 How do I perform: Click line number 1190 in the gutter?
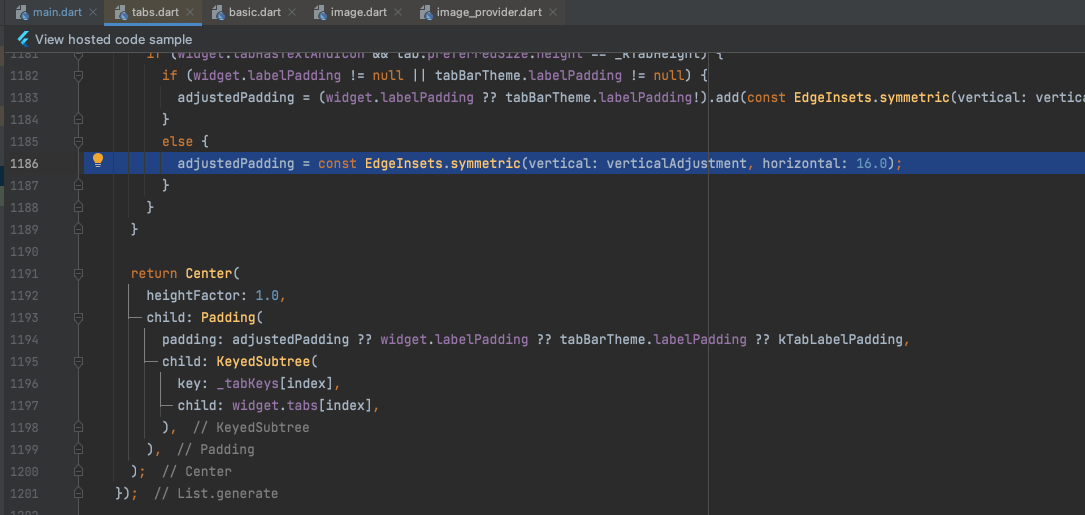[25, 251]
